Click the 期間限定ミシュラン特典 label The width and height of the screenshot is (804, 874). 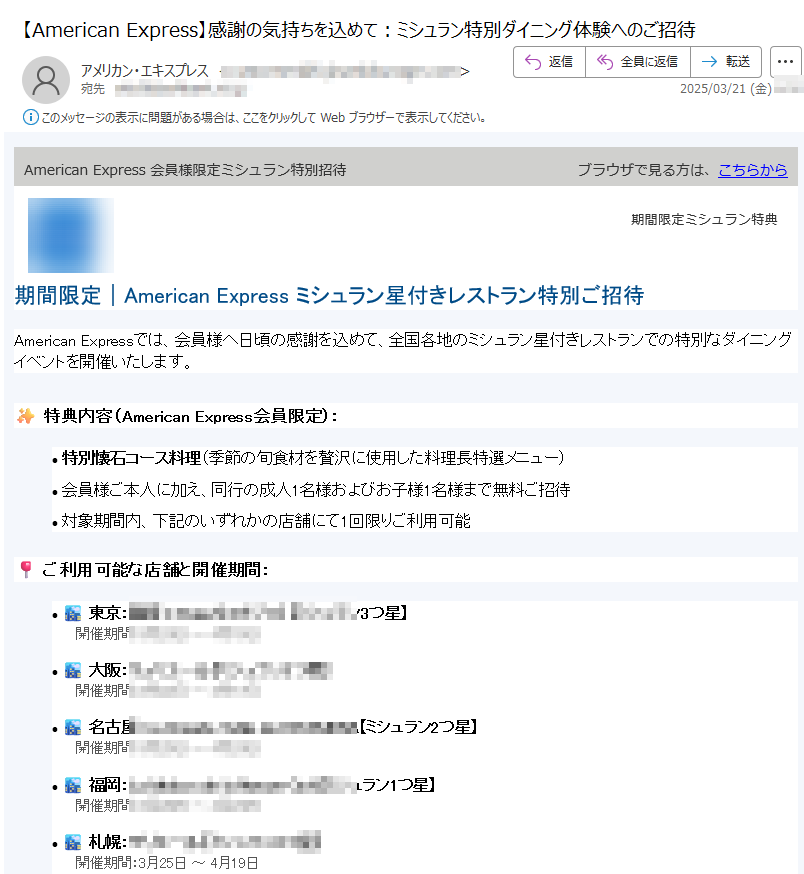pos(704,219)
